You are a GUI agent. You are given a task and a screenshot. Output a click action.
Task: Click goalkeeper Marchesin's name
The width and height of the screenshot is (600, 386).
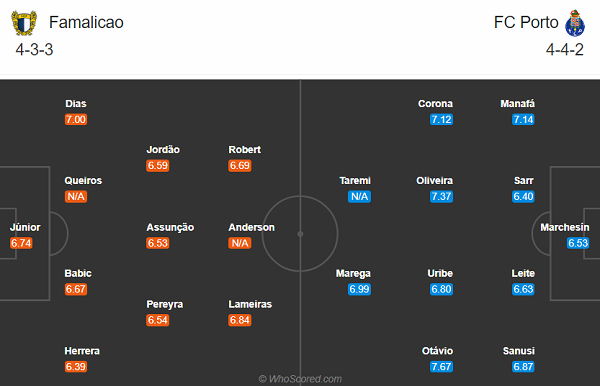tap(564, 227)
